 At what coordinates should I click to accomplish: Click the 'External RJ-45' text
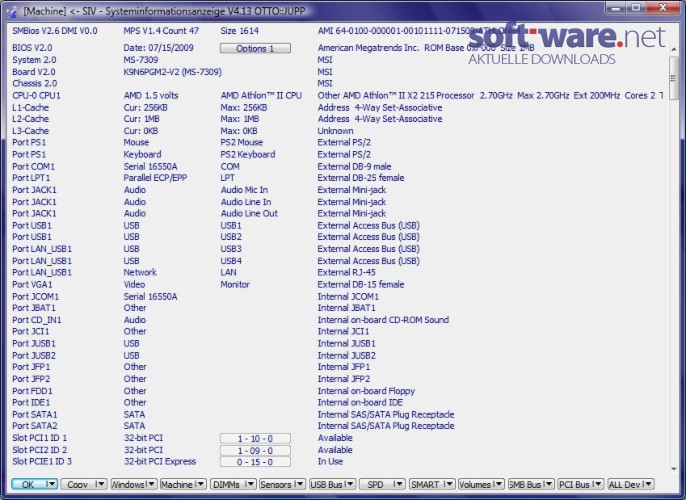pyautogui.click(x=346, y=272)
